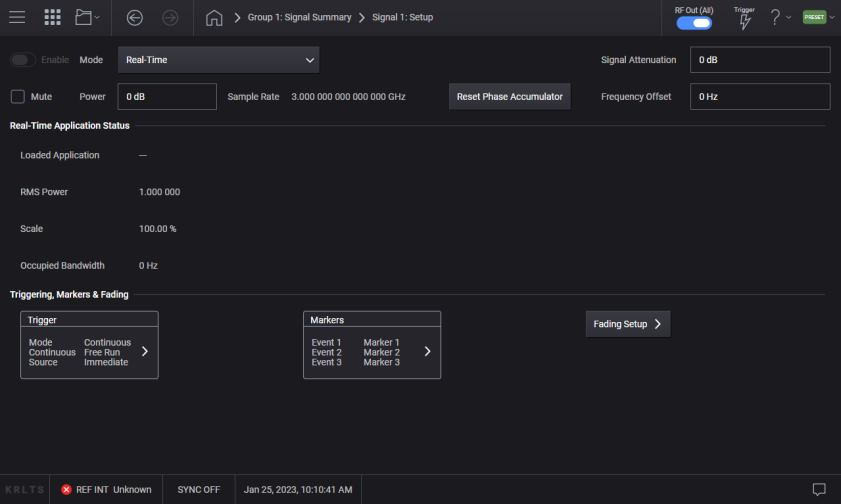This screenshot has height=504, width=841.
Task: Click the REF INT error status icon
Action: pyautogui.click(x=66, y=490)
